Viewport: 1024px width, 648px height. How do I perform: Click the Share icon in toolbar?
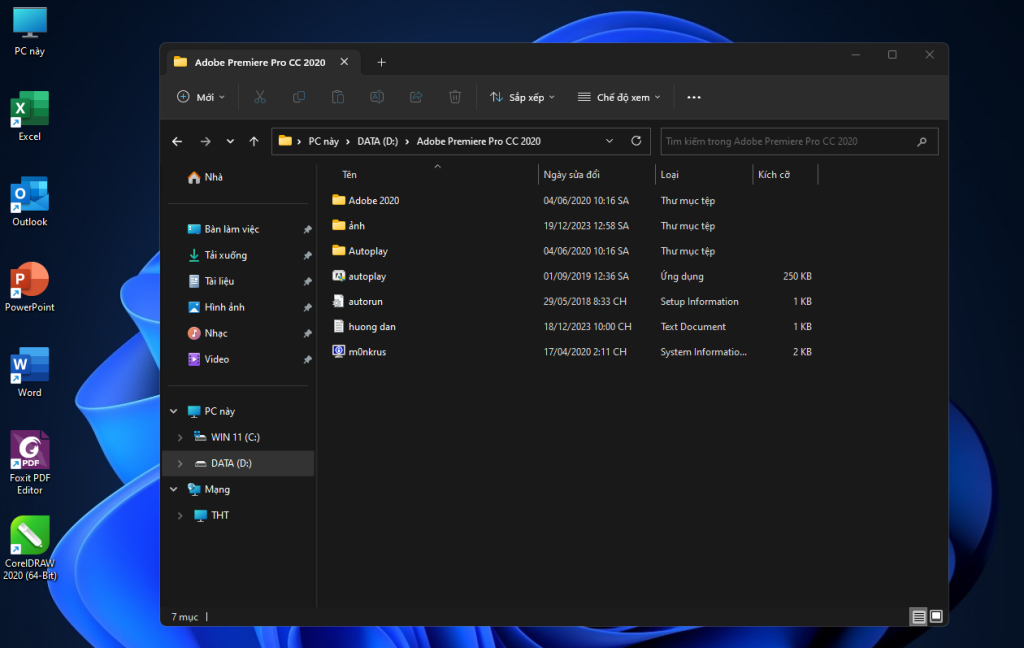pyautogui.click(x=416, y=97)
